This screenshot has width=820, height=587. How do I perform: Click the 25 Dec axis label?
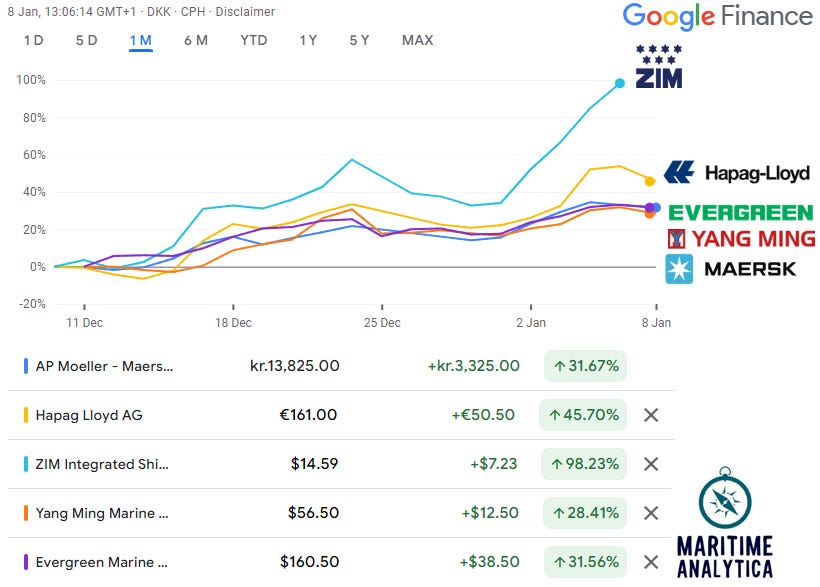pyautogui.click(x=382, y=323)
